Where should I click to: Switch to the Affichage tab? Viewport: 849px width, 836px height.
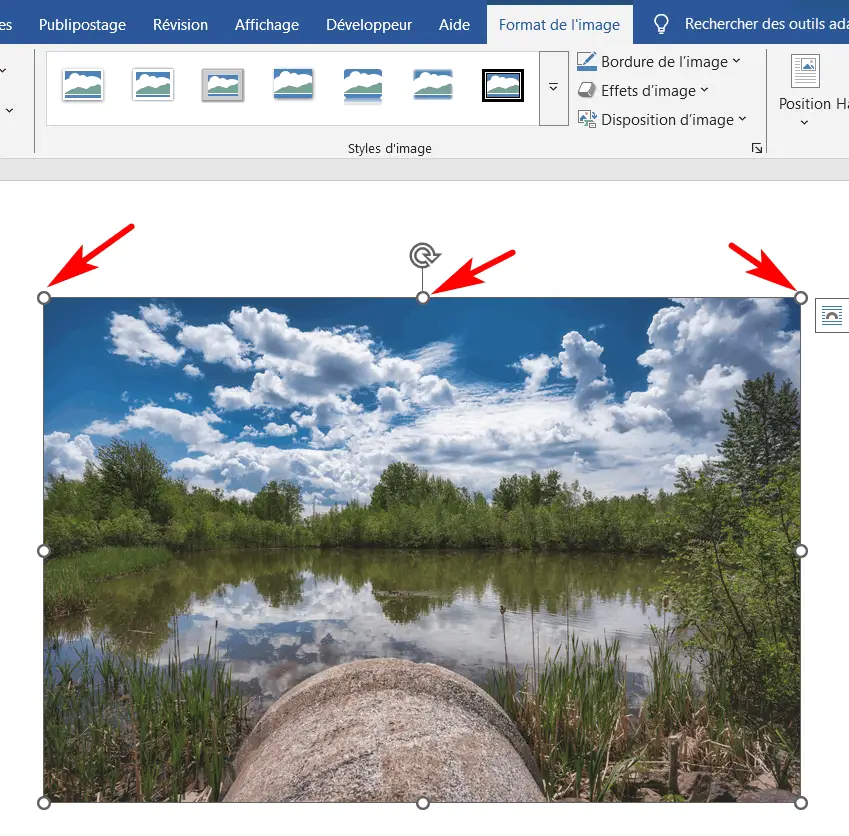tap(267, 25)
